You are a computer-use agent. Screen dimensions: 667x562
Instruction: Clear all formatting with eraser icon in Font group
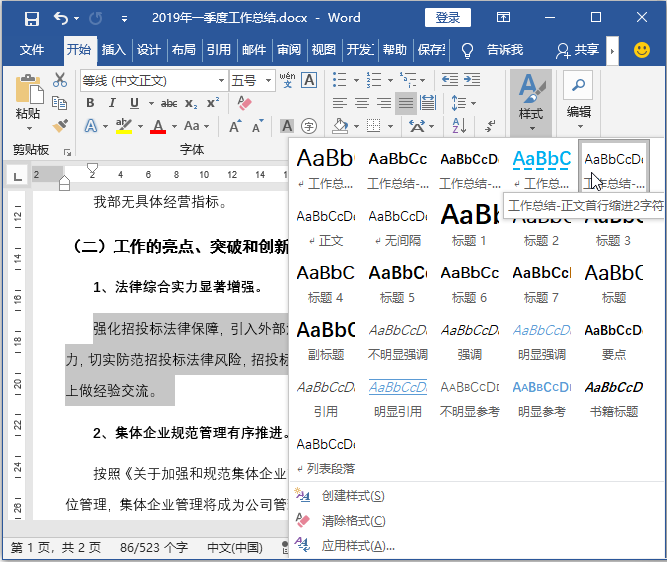[244, 103]
